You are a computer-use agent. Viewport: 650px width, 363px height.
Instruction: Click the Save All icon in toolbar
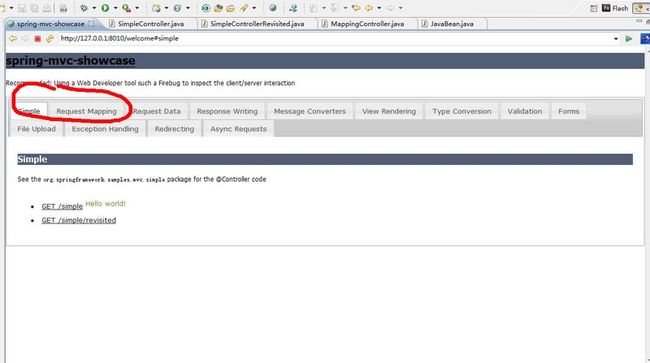pos(34,8)
